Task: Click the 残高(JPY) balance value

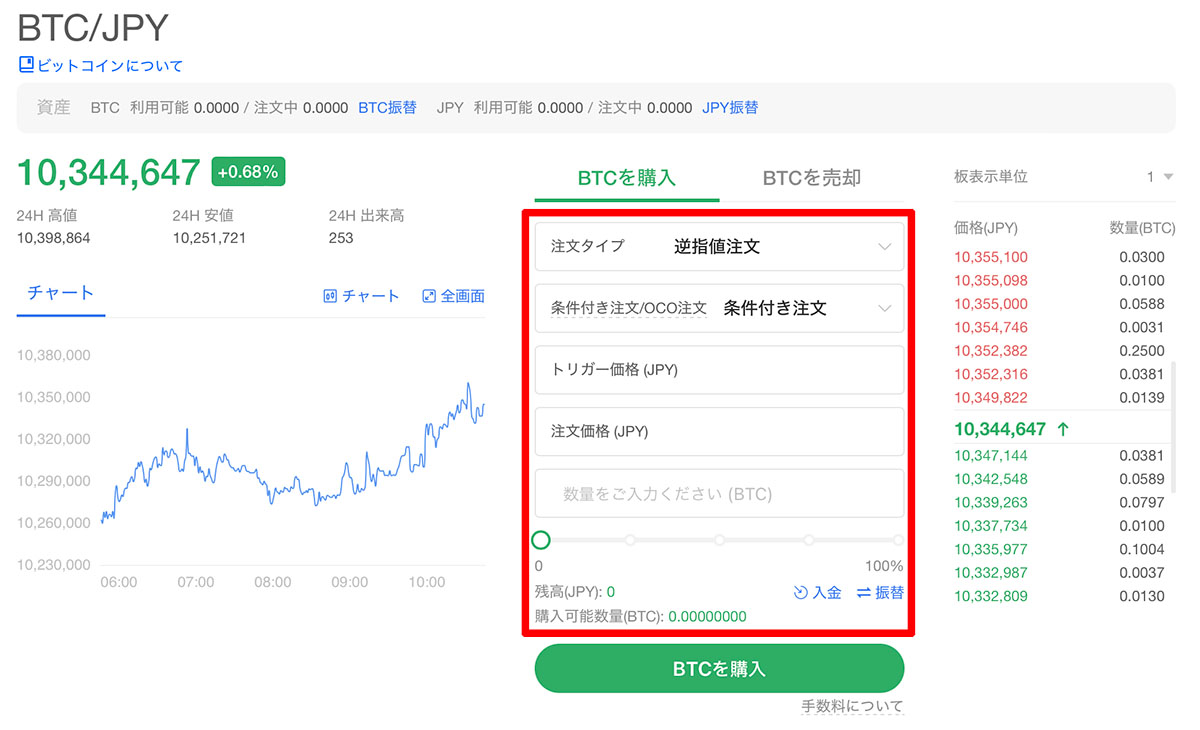Action: (x=611, y=592)
